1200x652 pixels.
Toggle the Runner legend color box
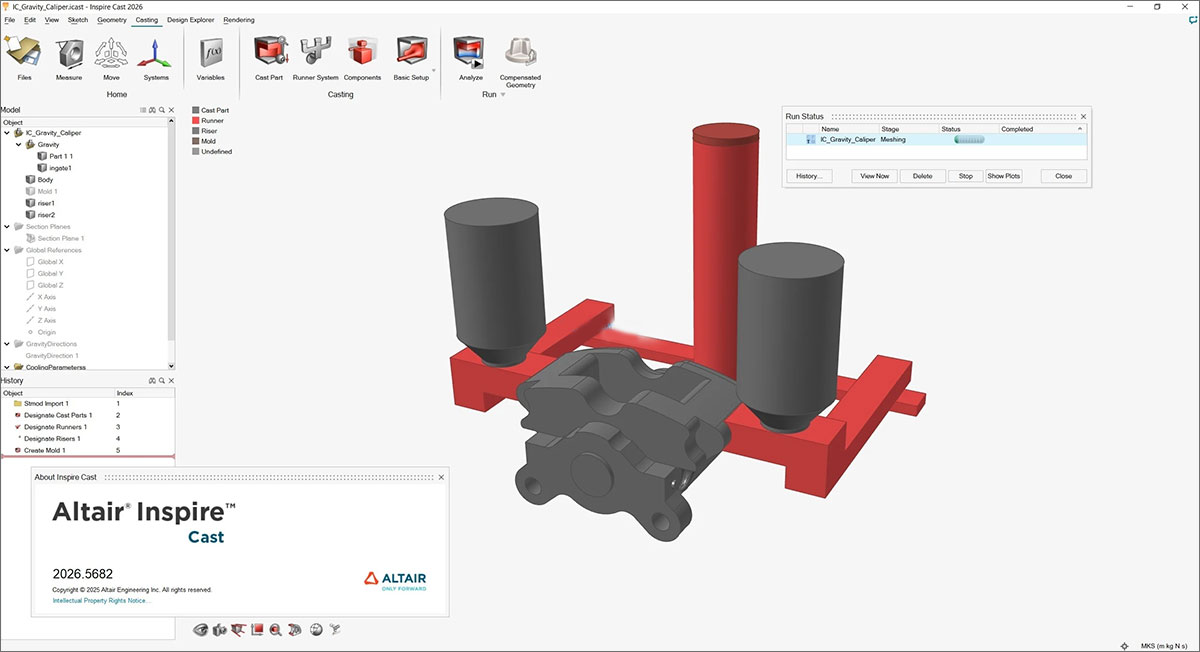[196, 121]
